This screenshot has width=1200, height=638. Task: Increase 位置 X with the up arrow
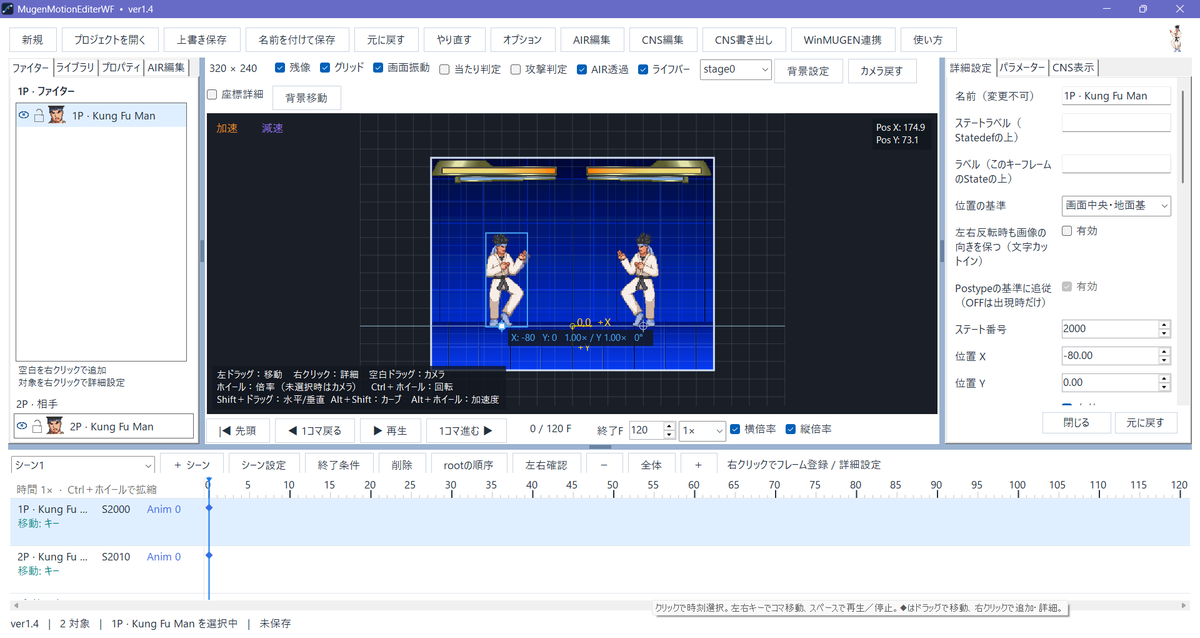[1164, 351]
